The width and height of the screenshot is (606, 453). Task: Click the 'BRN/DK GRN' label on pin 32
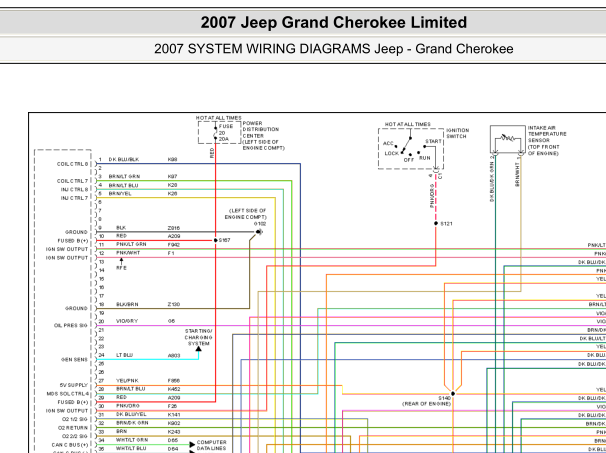(x=131, y=423)
